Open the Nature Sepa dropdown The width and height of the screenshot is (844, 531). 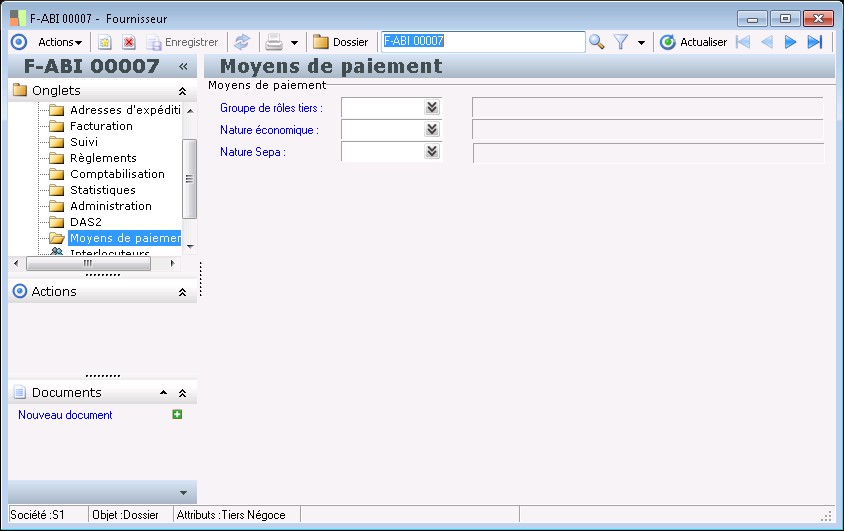pos(432,152)
